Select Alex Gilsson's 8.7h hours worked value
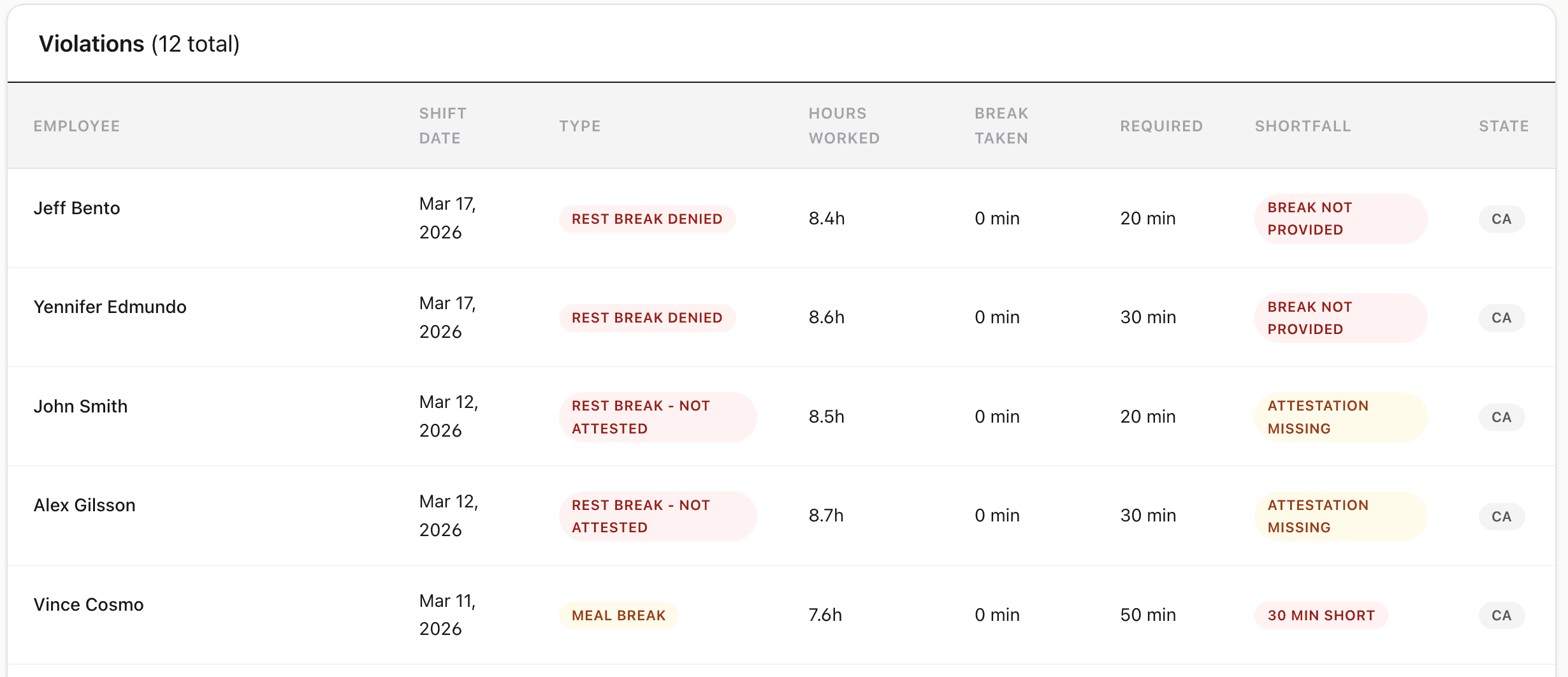 click(825, 516)
